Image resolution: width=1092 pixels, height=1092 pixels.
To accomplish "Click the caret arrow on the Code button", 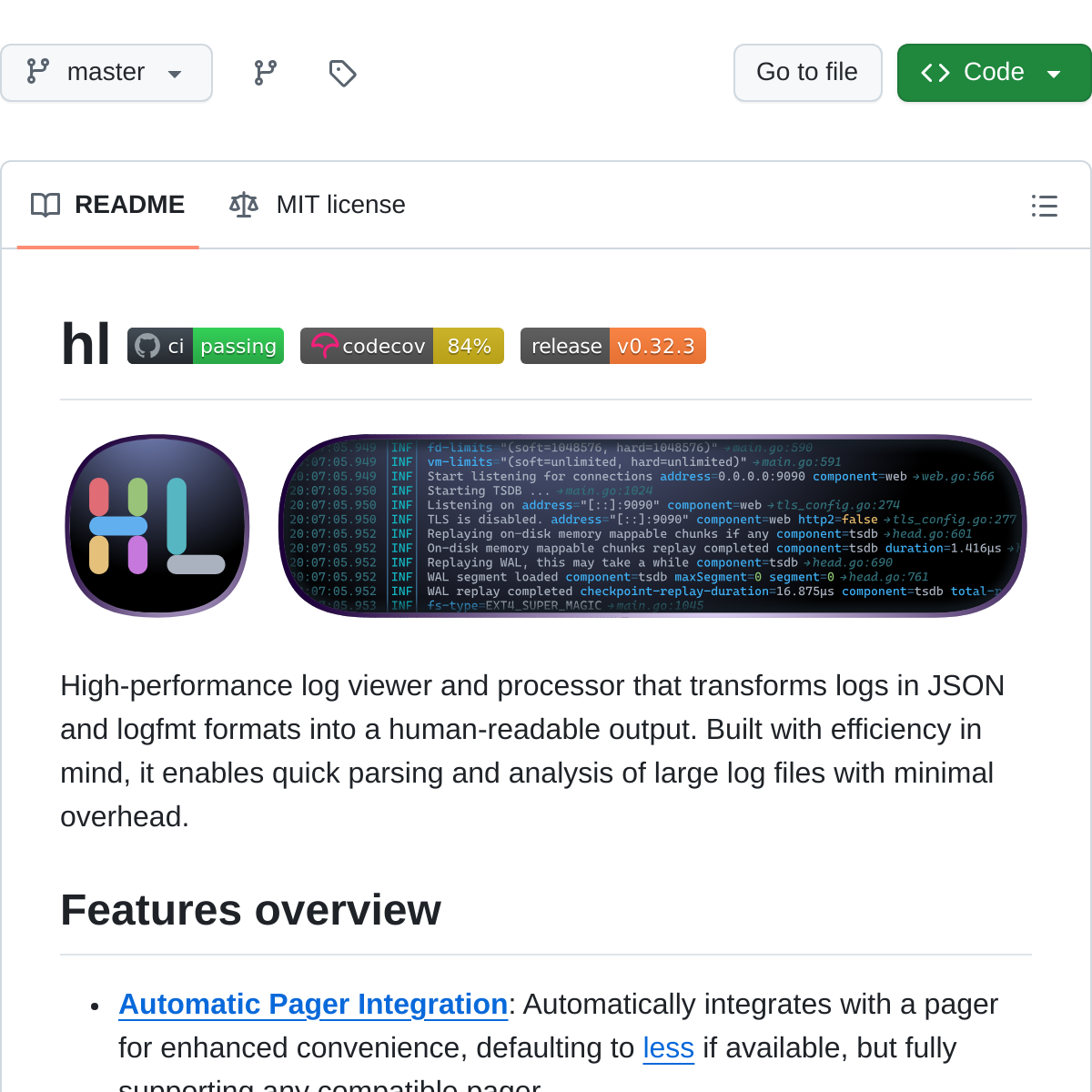I will click(1054, 74).
